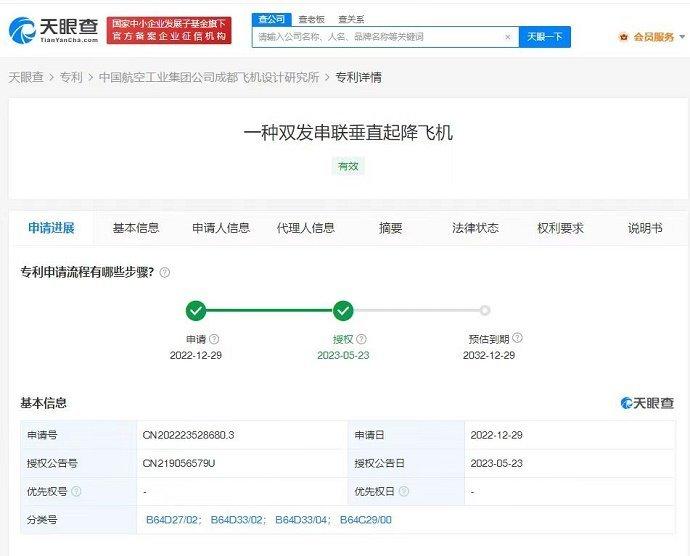Open classification link B64D27/02

172,520
